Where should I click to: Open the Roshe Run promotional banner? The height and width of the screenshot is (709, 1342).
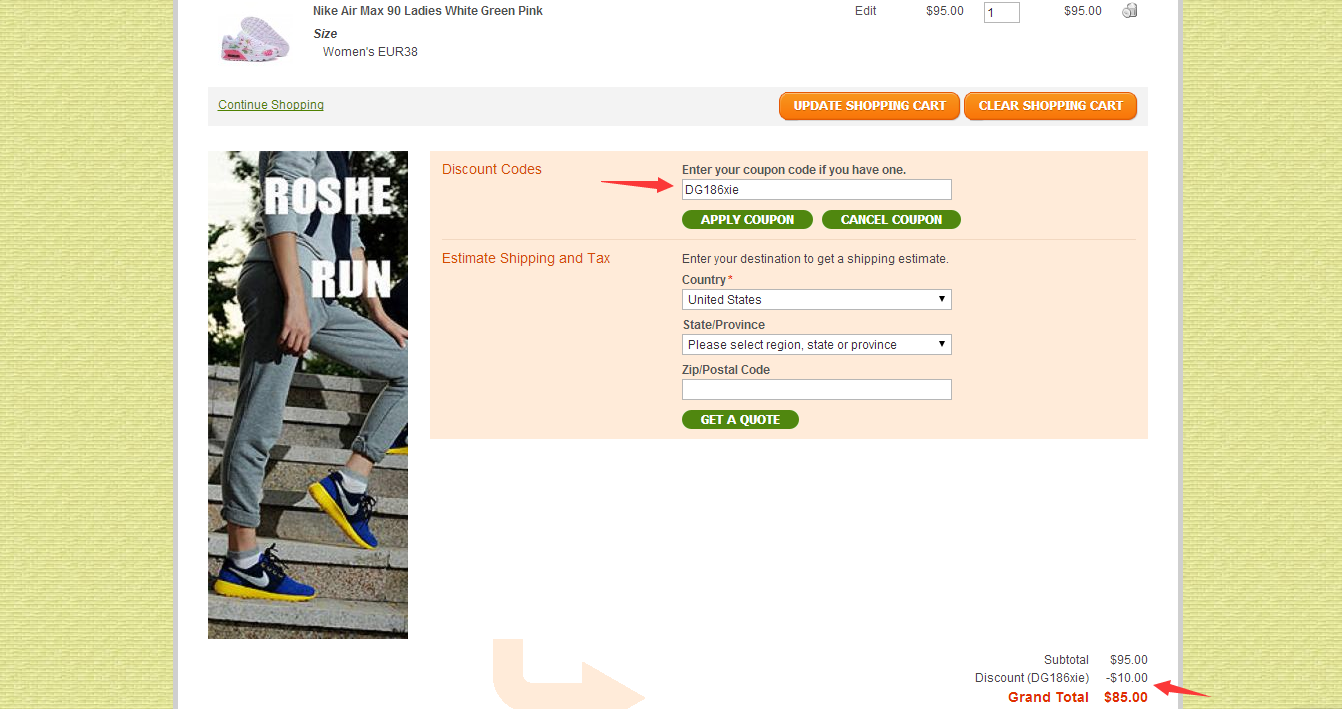click(x=308, y=395)
